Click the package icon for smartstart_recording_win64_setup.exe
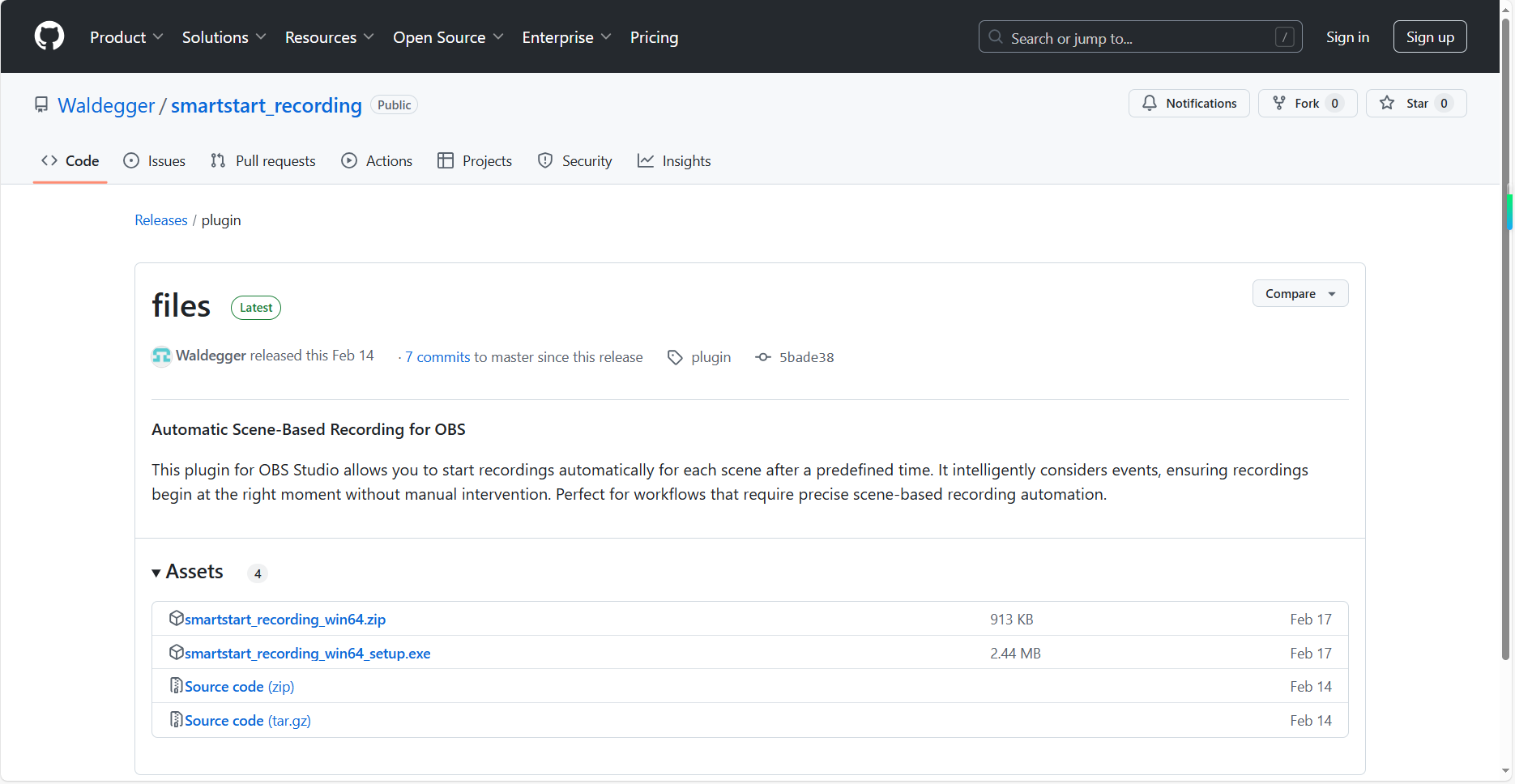Viewport: 1515px width, 784px height. tap(176, 652)
